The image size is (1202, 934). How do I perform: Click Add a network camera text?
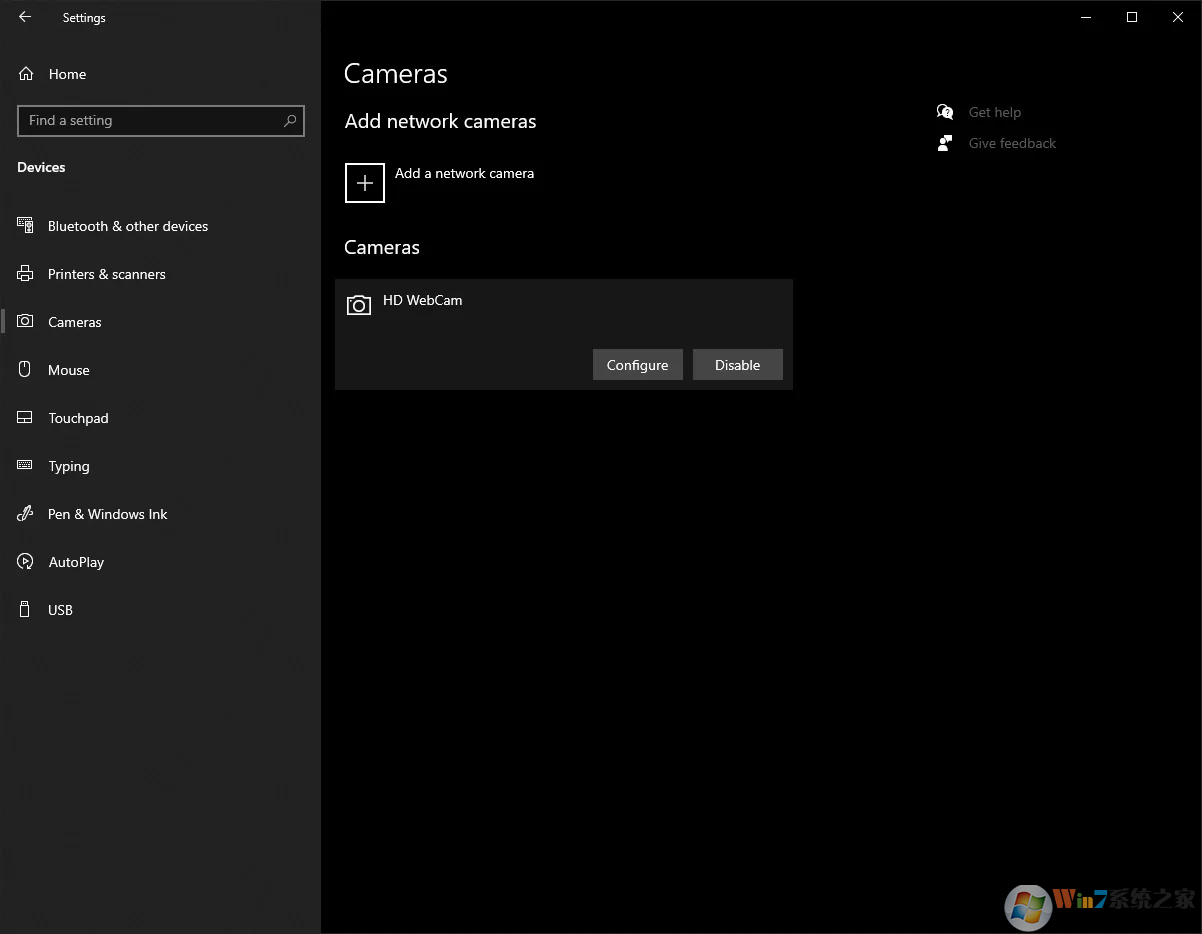click(464, 173)
